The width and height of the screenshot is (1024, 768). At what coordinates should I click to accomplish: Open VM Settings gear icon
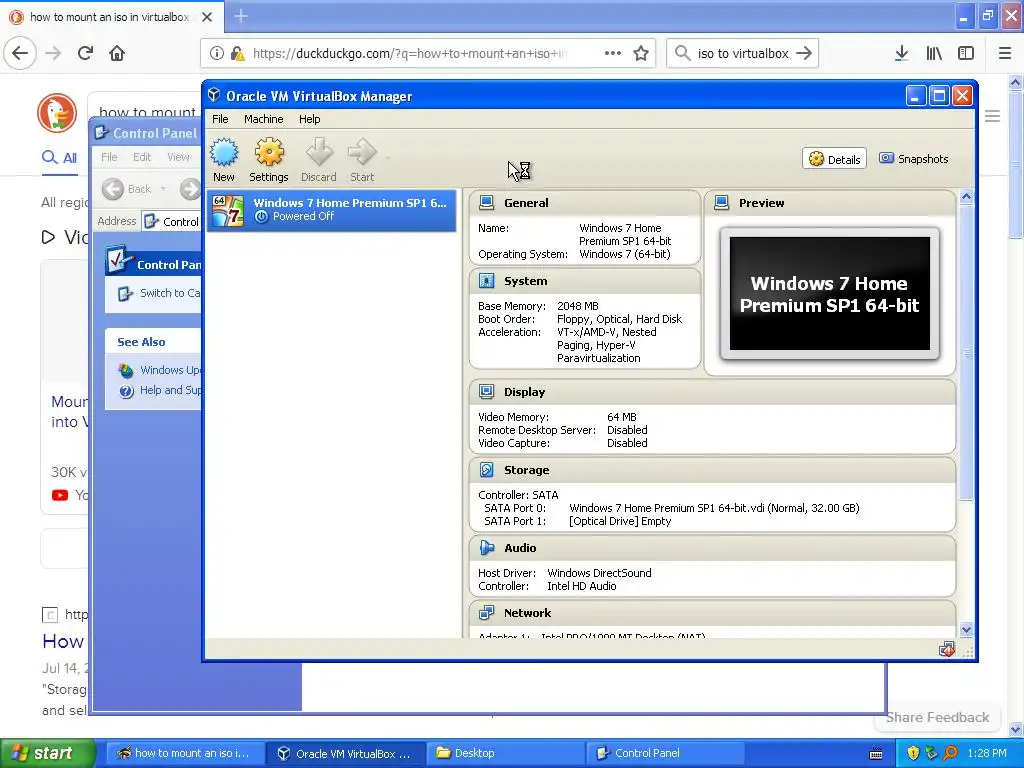268,160
